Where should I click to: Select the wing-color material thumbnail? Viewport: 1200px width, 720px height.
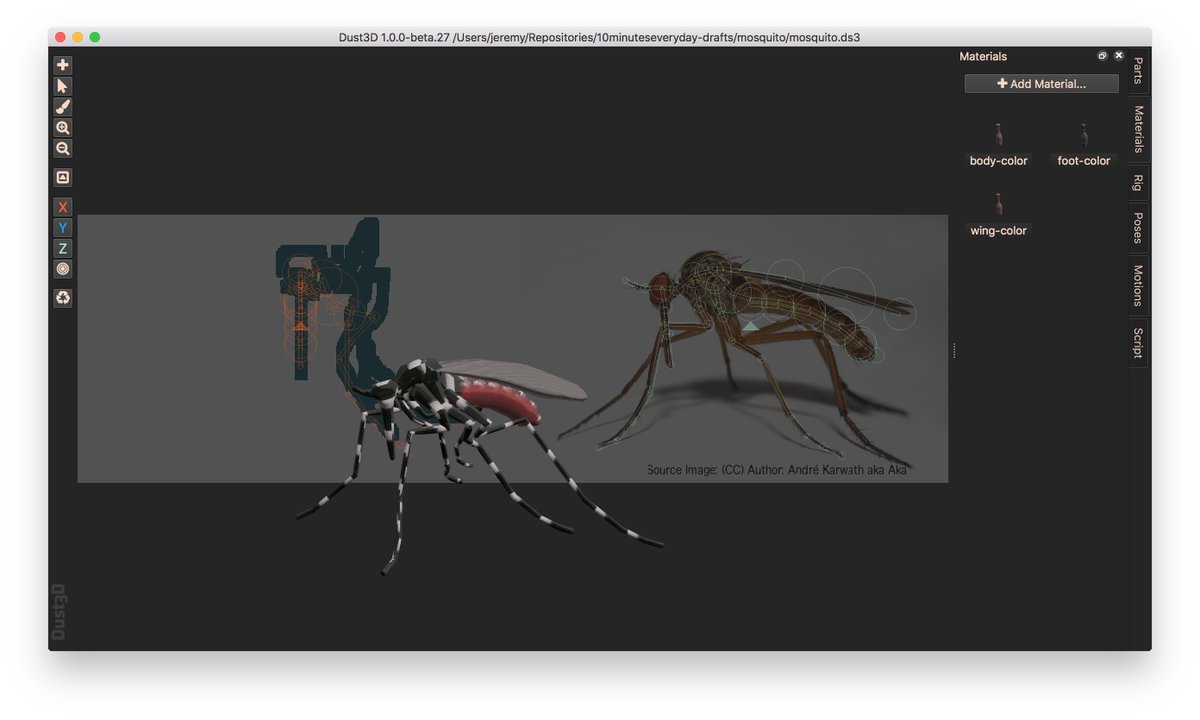(998, 205)
